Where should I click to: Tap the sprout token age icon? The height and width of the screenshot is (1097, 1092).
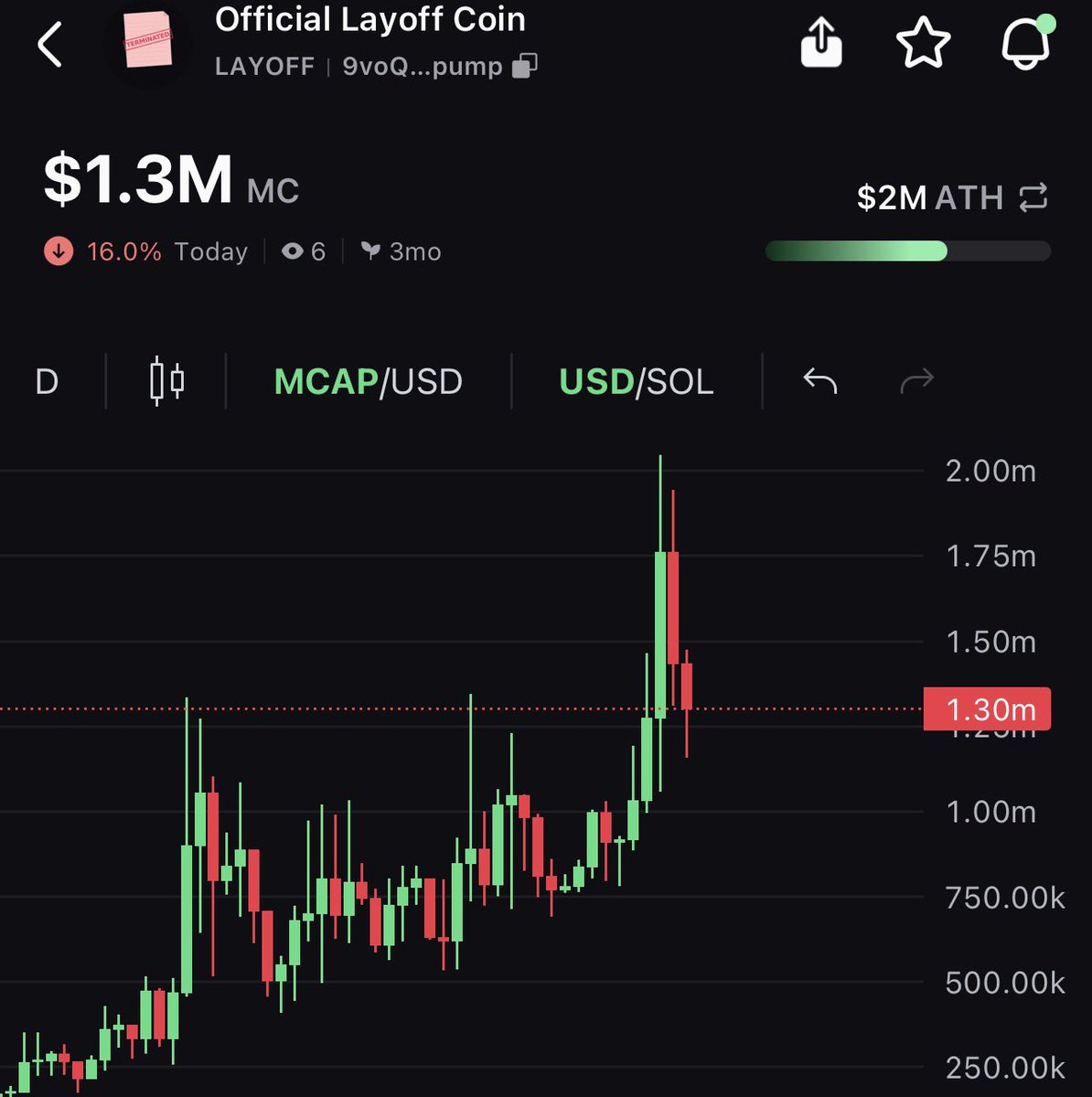click(370, 250)
